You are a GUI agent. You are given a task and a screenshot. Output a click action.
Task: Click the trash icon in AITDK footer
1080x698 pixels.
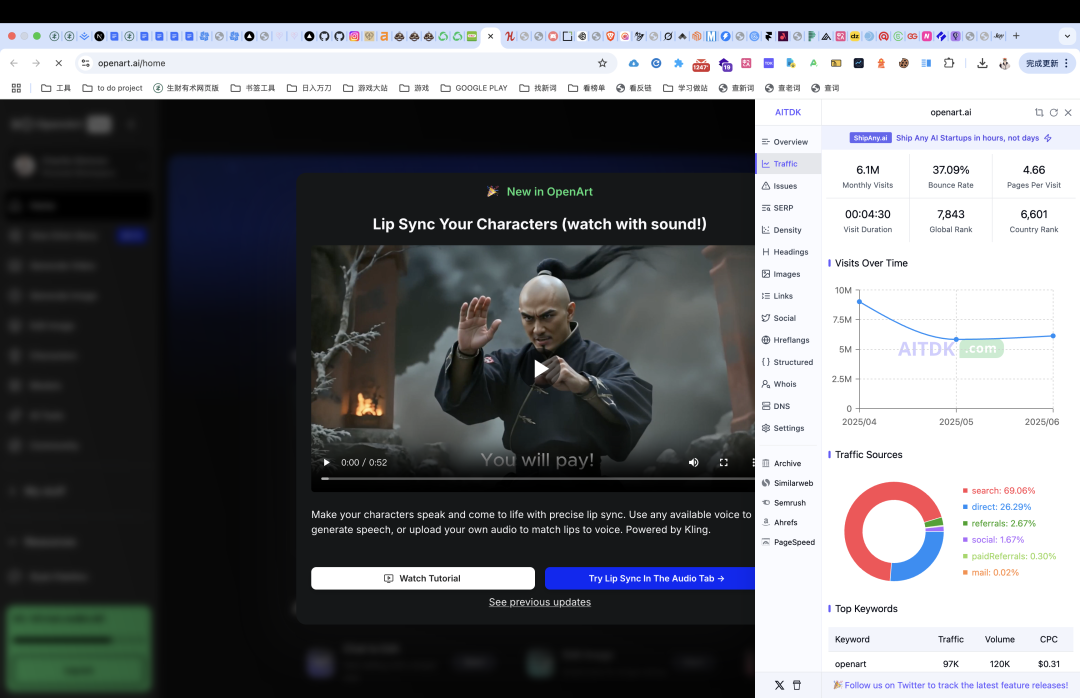[x=797, y=686]
